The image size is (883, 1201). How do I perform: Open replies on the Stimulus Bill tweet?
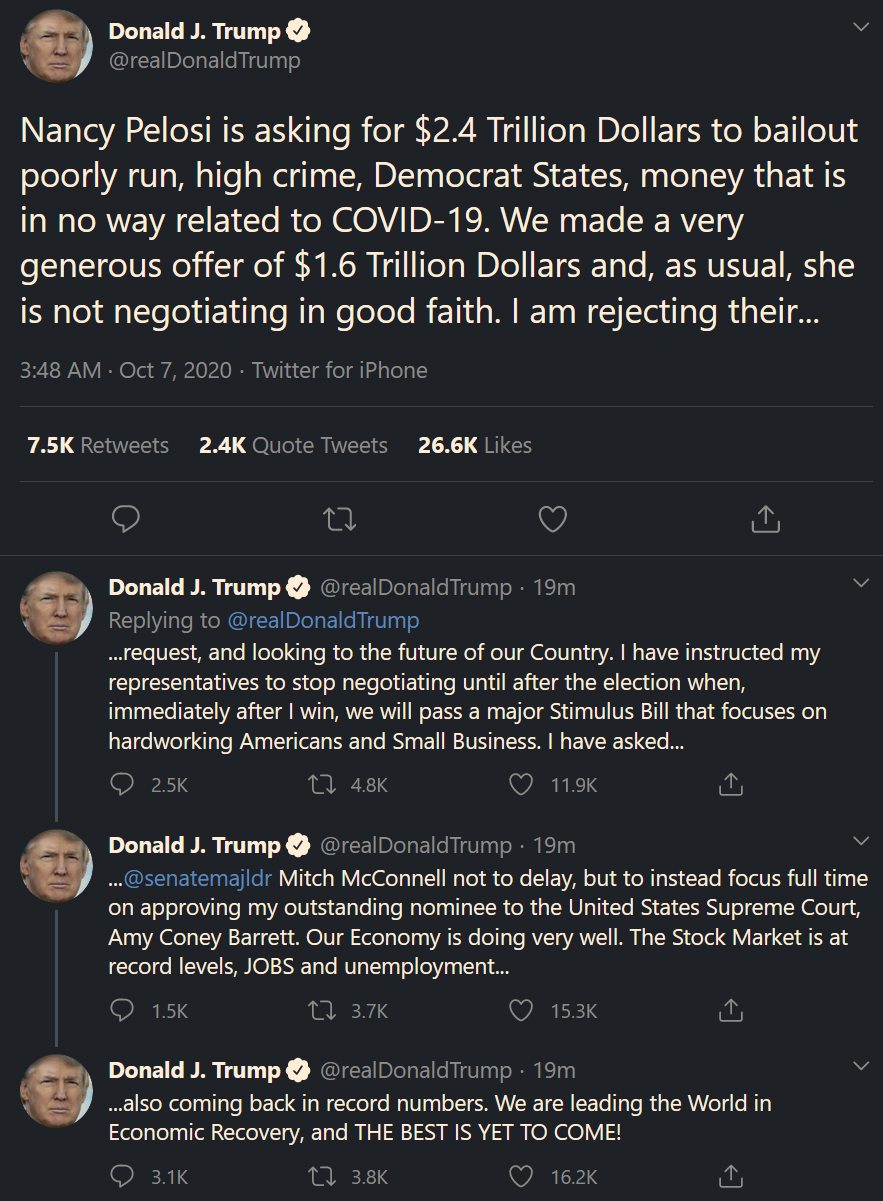[125, 785]
